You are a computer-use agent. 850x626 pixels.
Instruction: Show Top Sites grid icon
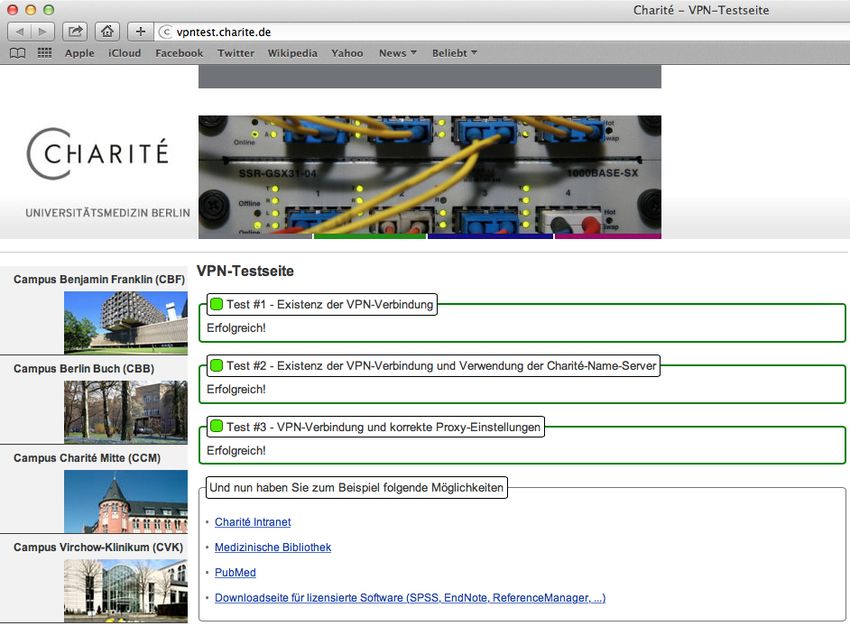click(44, 53)
